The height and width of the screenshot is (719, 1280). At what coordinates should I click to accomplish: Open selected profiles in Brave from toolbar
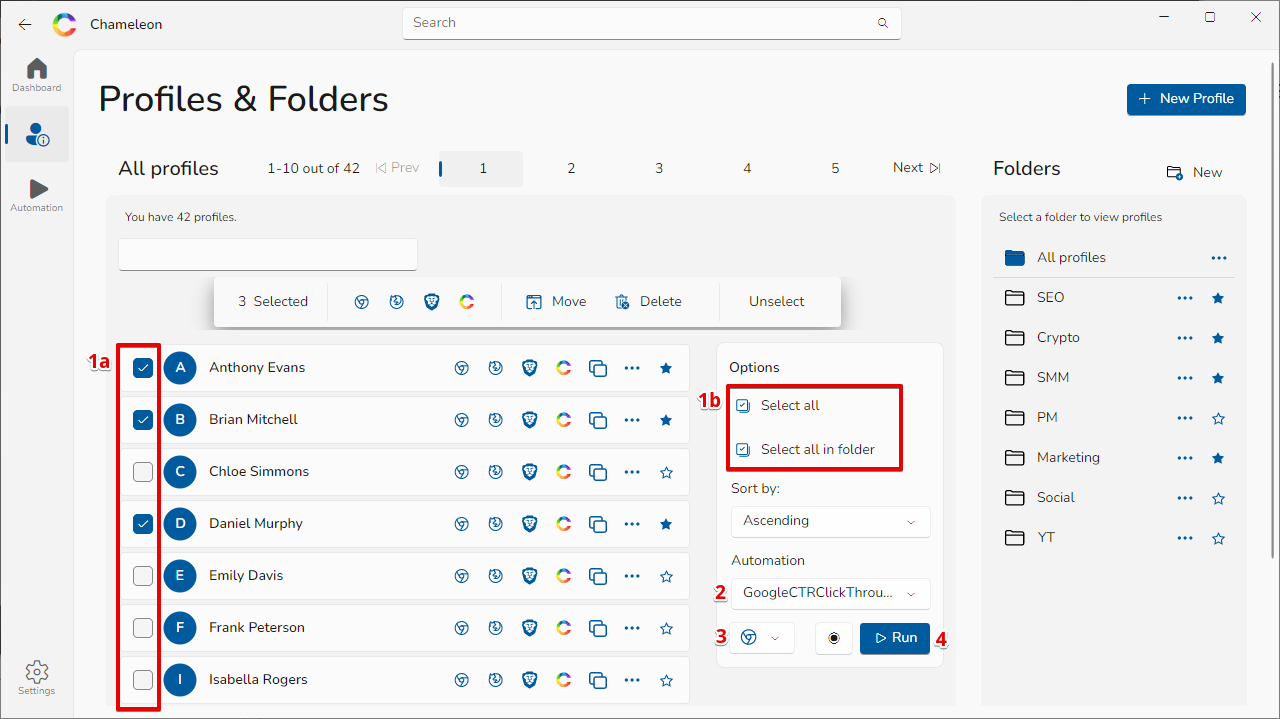click(x=432, y=301)
